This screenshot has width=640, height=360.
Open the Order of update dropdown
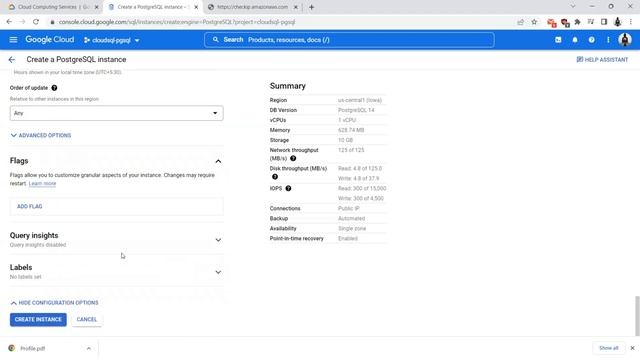click(116, 113)
